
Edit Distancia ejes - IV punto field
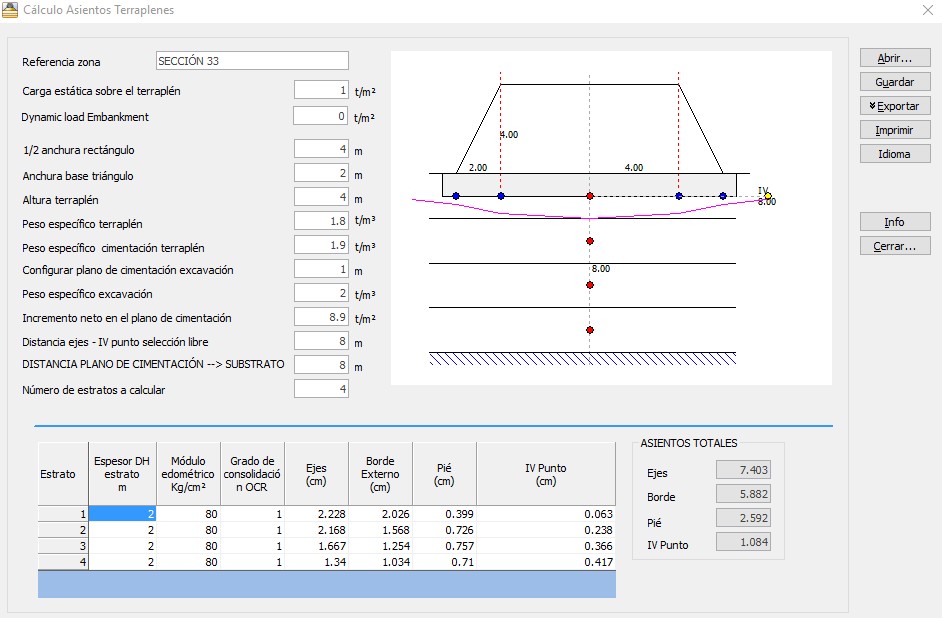tap(321, 341)
